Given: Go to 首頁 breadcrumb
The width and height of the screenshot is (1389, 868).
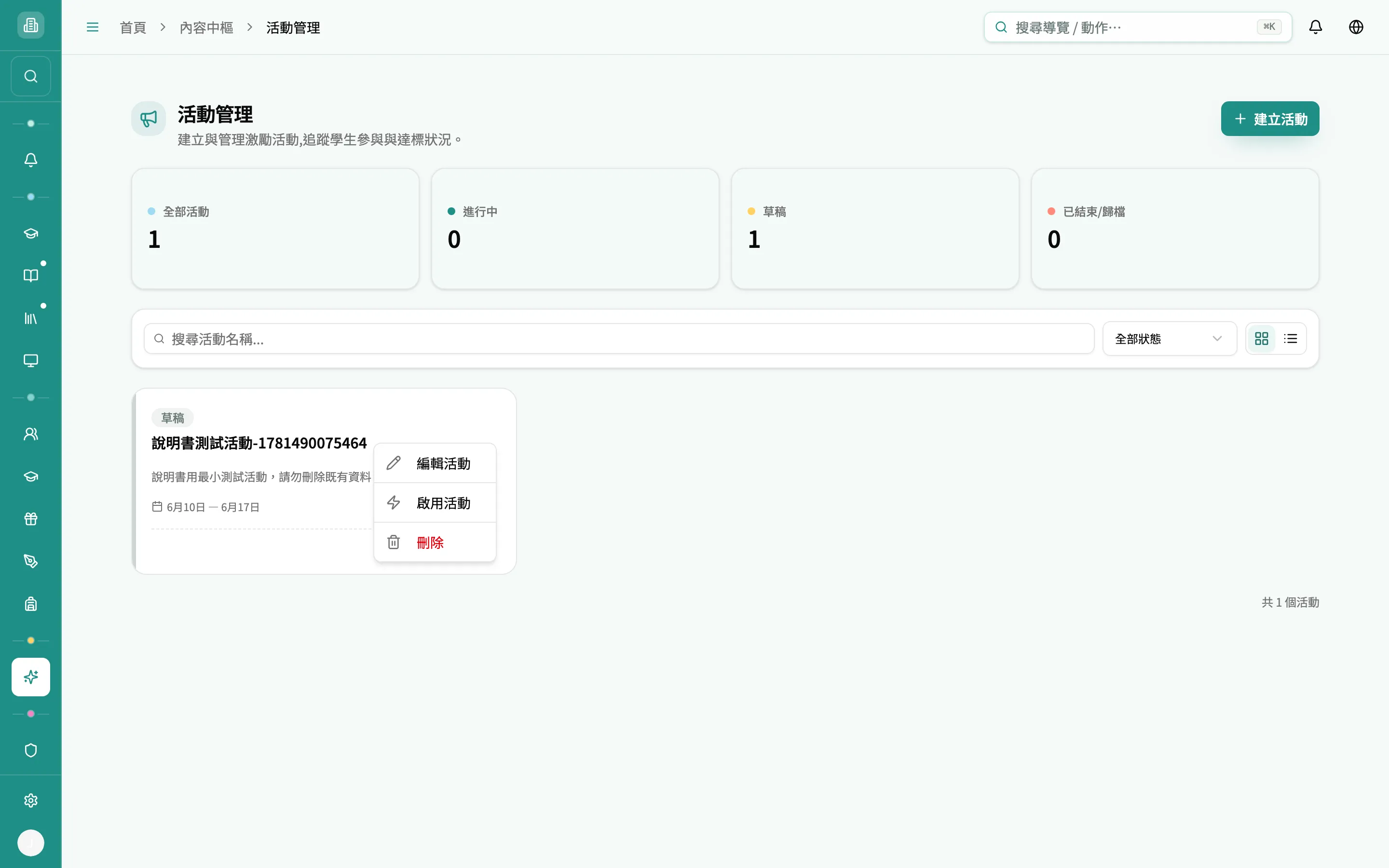Looking at the screenshot, I should (x=133, y=27).
